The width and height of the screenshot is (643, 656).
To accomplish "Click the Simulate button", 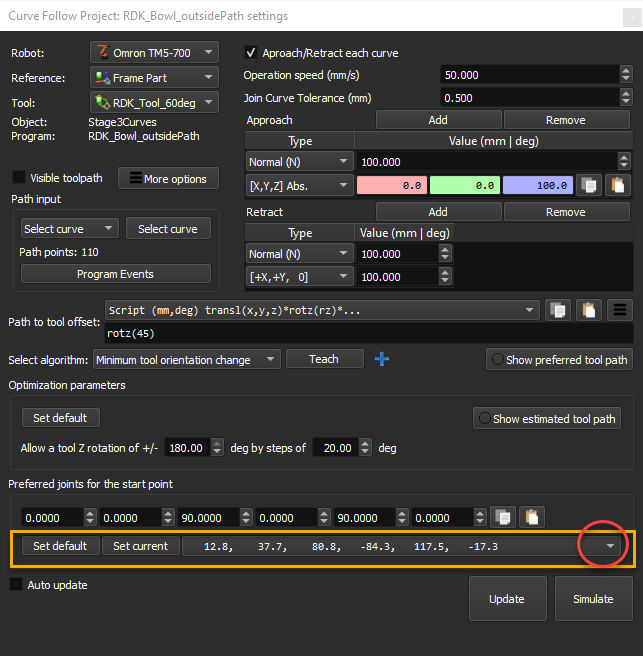I will click(x=593, y=599).
